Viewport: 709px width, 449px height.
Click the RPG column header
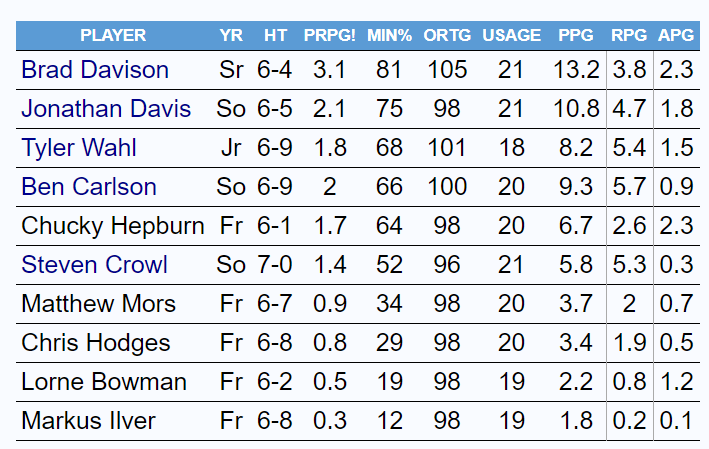pos(630,35)
